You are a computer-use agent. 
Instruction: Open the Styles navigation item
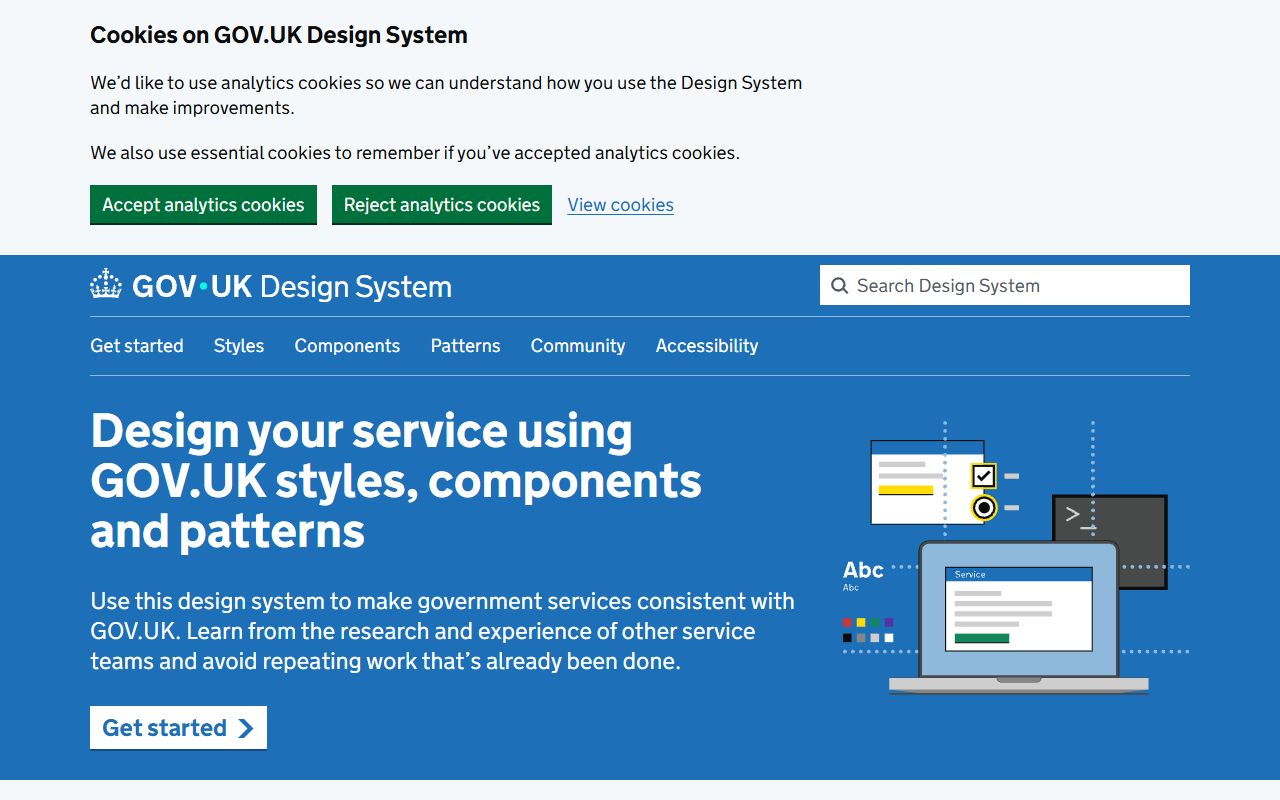238,346
